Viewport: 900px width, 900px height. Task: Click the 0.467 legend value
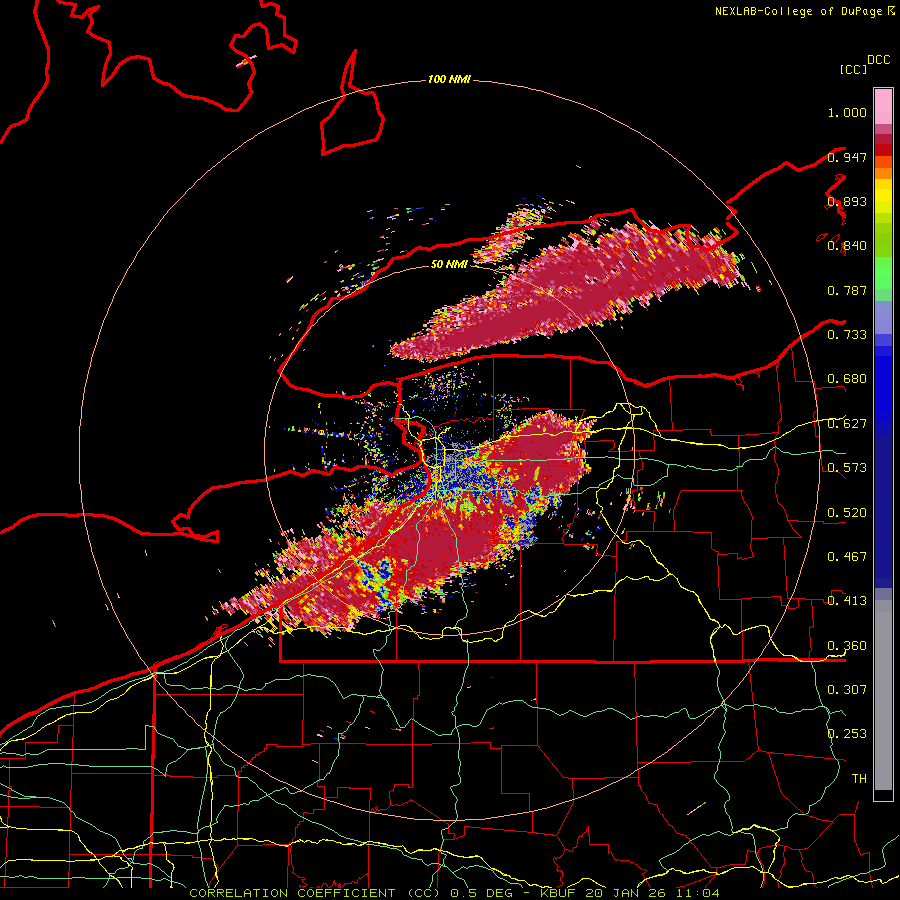[x=847, y=557]
